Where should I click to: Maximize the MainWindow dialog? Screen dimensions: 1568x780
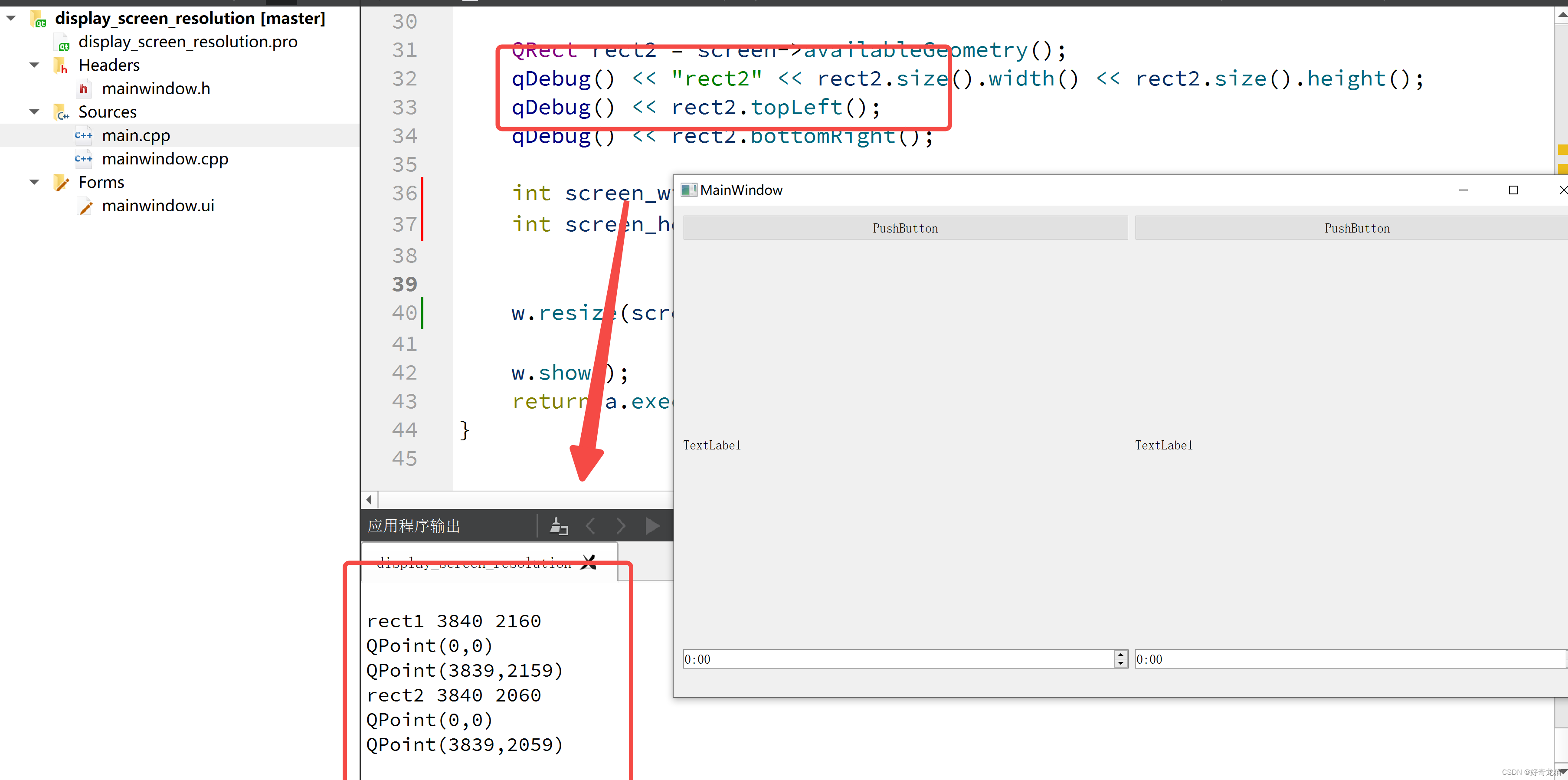click(1512, 190)
